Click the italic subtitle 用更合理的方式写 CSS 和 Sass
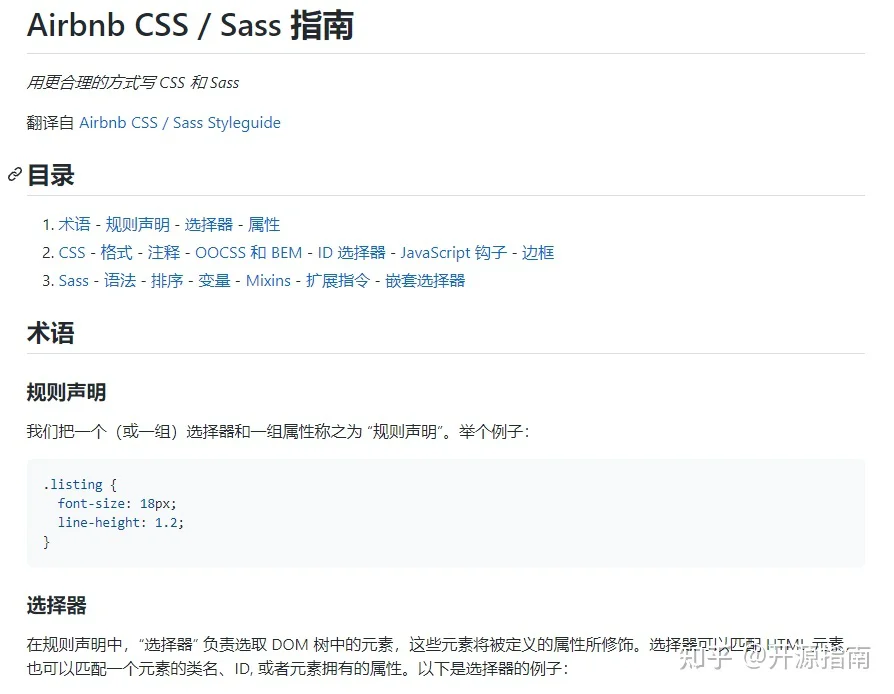Image resolution: width=894 pixels, height=694 pixels. pyautogui.click(x=133, y=83)
